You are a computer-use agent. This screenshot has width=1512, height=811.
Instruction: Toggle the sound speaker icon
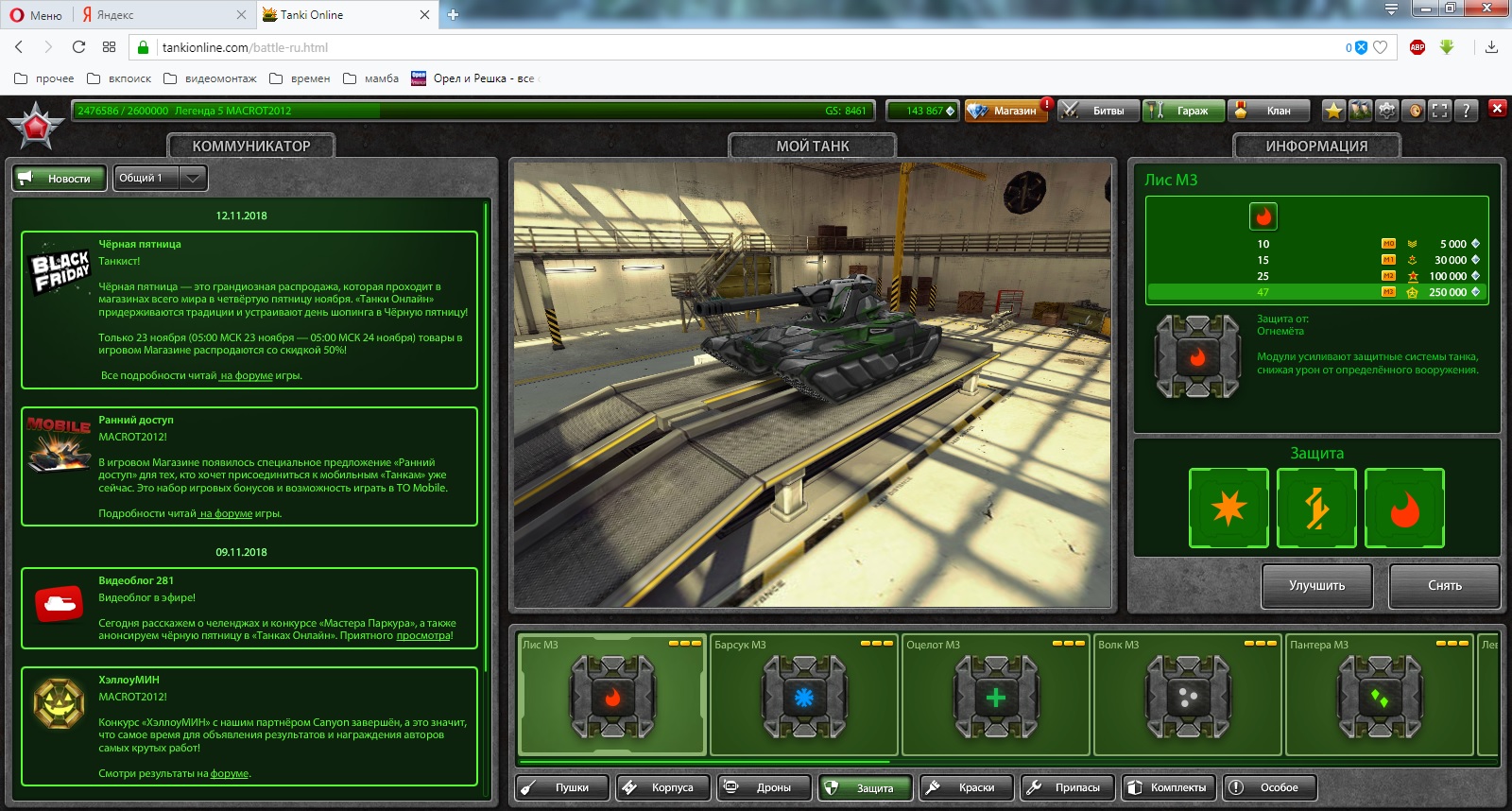[1413, 111]
